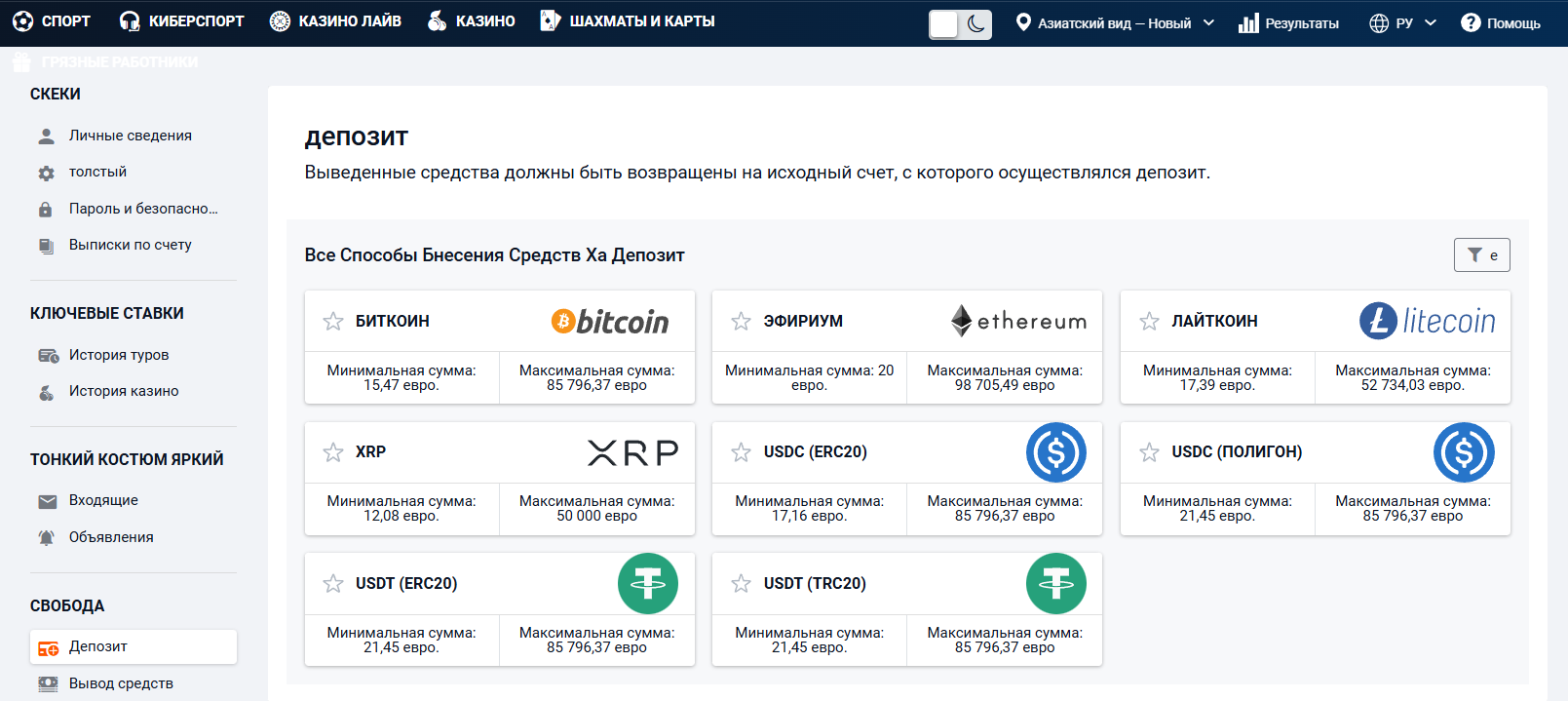This screenshot has height=701, width=1568.
Task: Star Bitcoin as a favorite method
Action: pyautogui.click(x=333, y=322)
